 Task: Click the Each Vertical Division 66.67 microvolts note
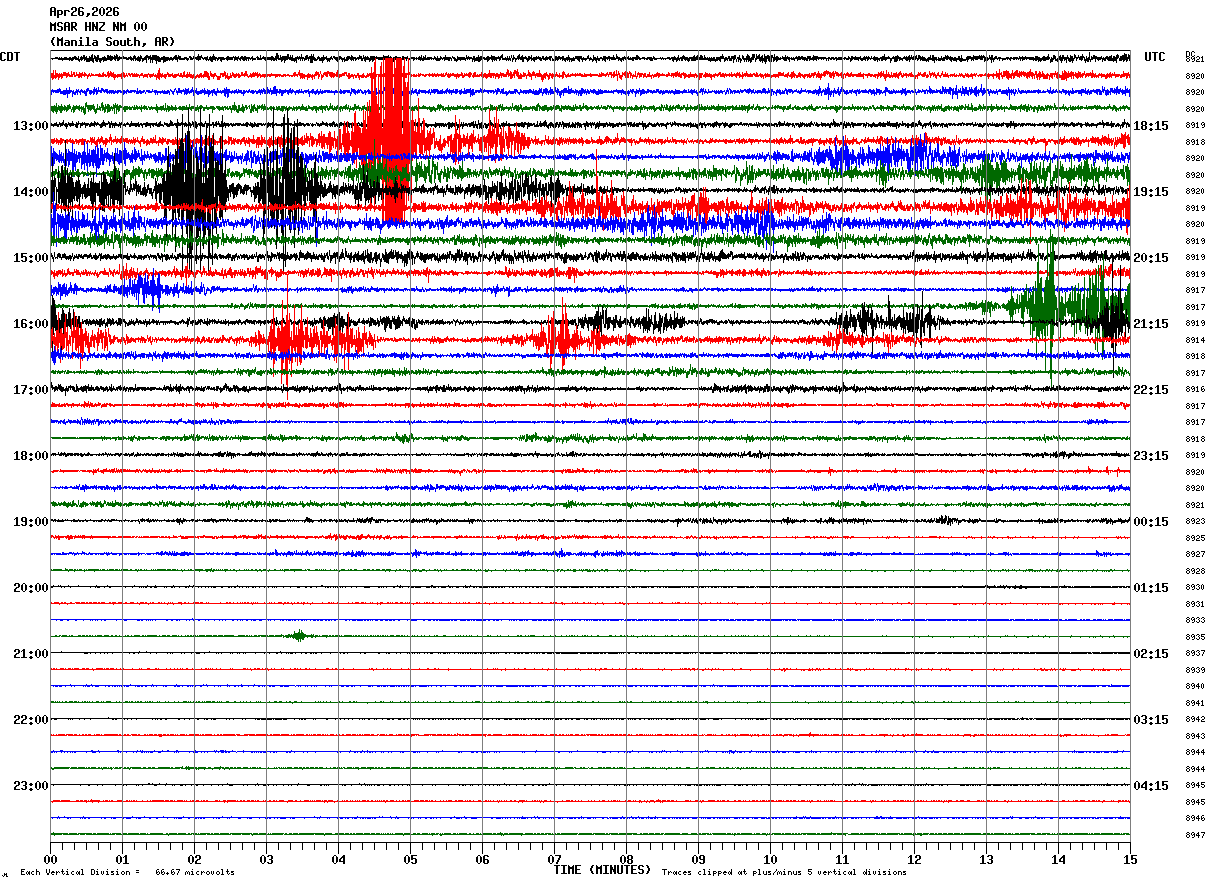pos(128,873)
